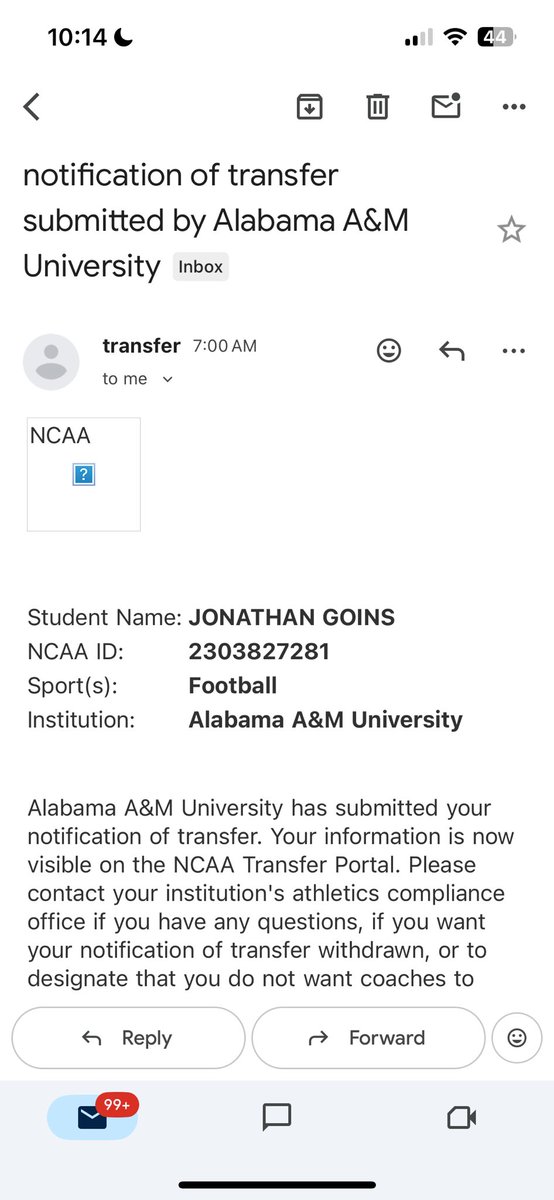
Task: Go back with the left arrow
Action: (32, 107)
